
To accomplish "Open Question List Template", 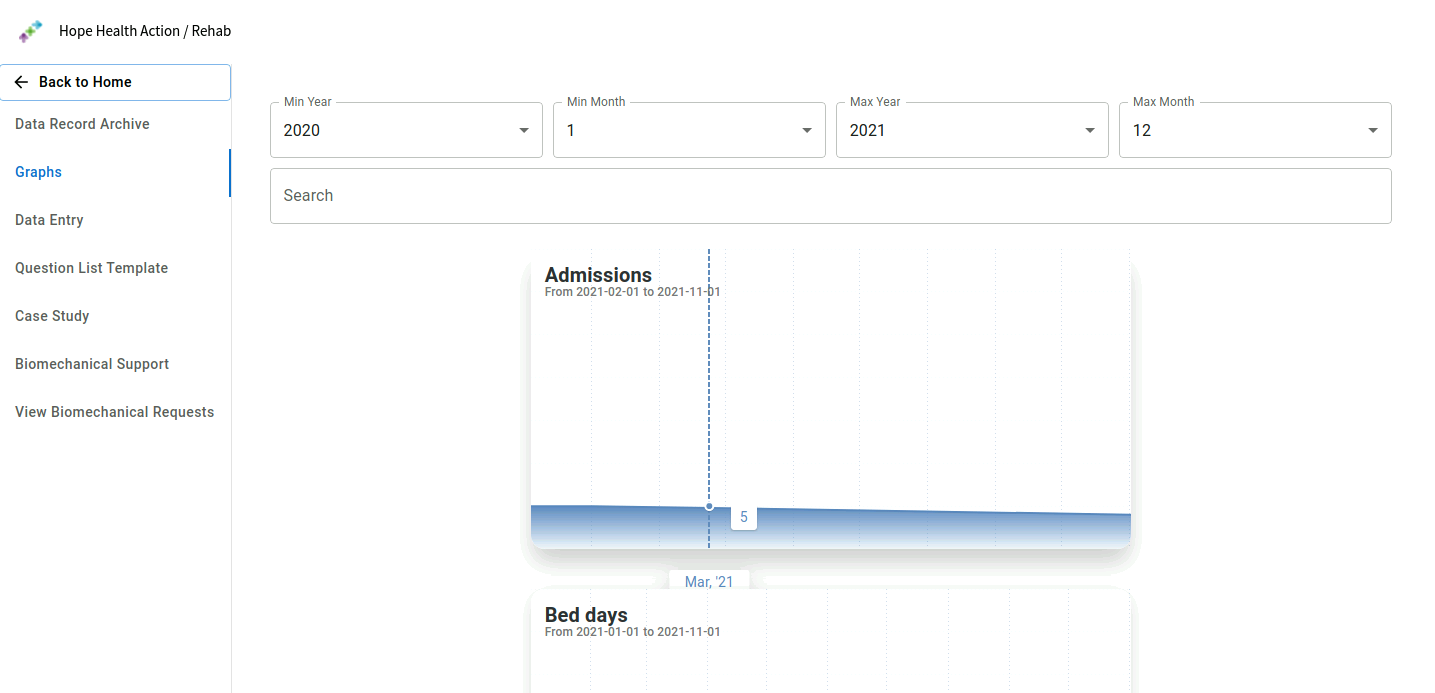I will (91, 268).
